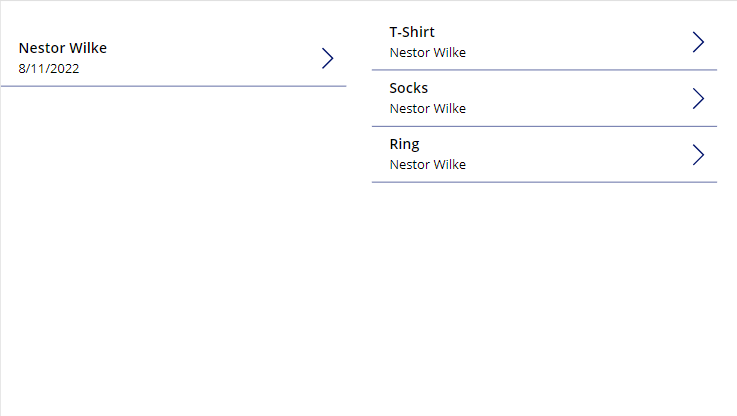Click separator line below 8/11/2022 date
The image size is (737, 416).
click(x=173, y=86)
